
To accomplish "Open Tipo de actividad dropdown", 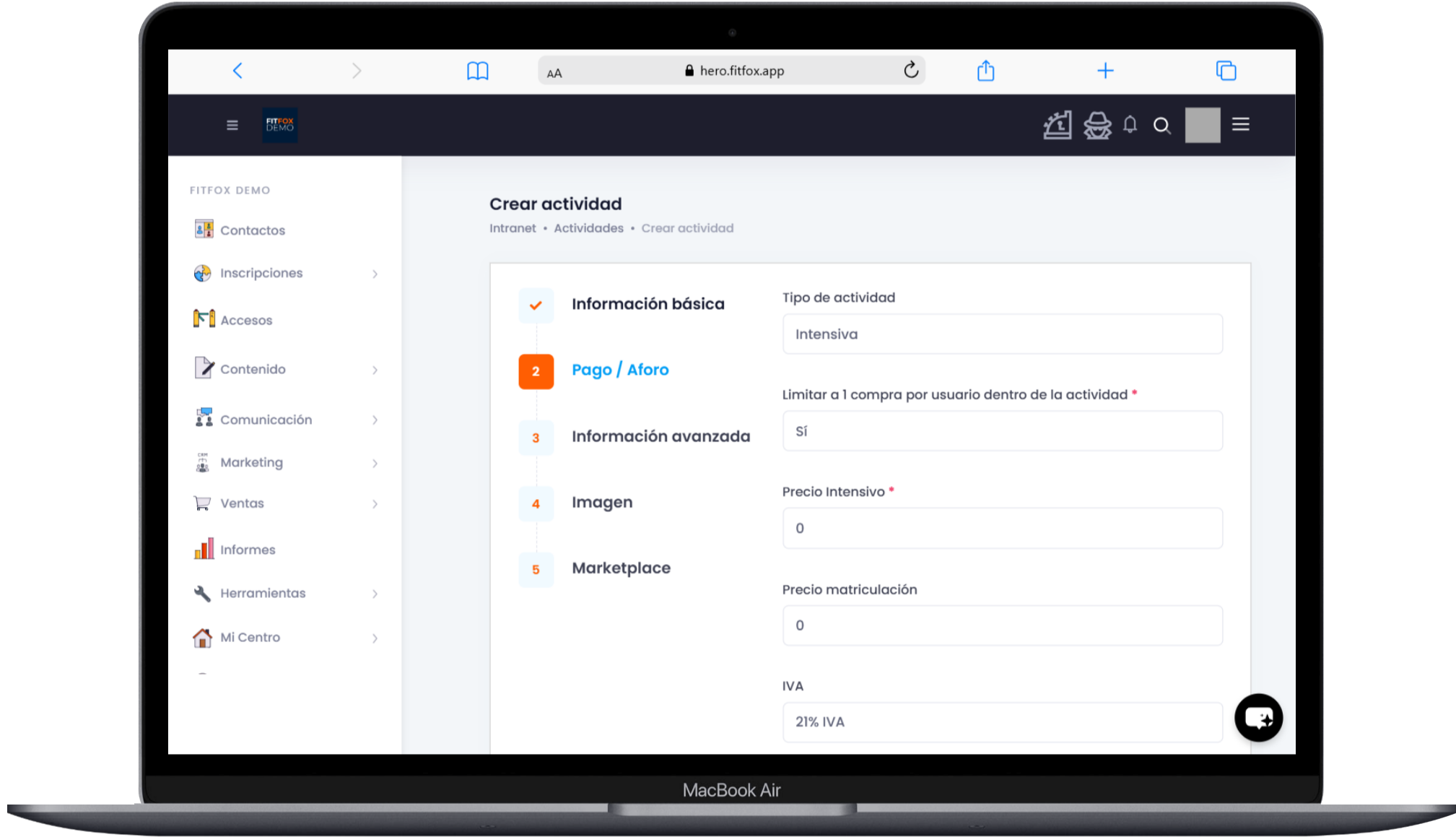I will click(1002, 334).
